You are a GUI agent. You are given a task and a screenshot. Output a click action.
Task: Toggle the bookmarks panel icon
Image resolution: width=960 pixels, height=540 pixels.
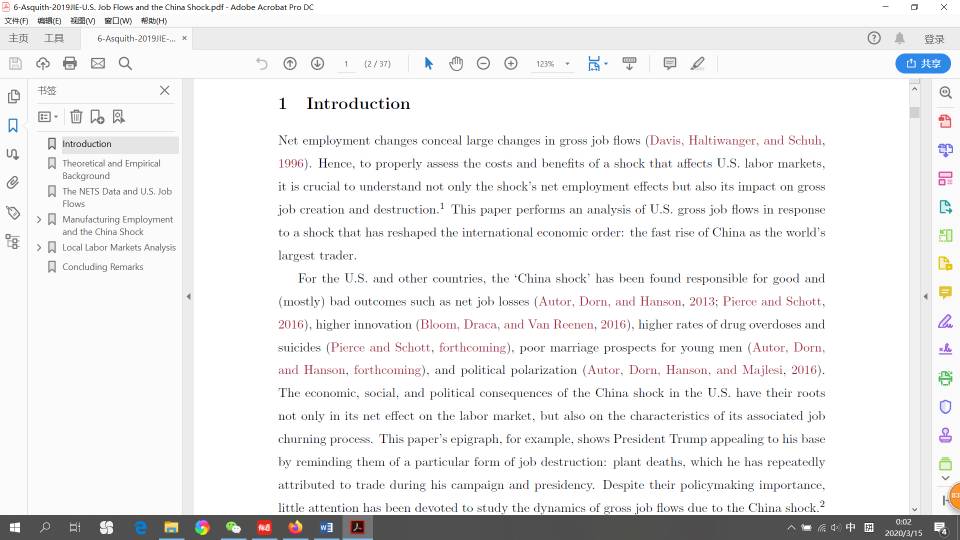point(13,126)
